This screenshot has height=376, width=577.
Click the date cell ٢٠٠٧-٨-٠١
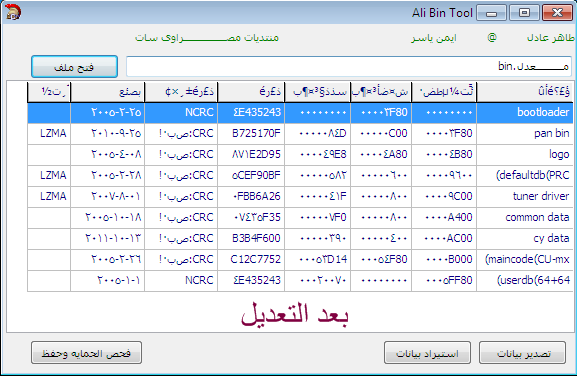tap(107, 196)
